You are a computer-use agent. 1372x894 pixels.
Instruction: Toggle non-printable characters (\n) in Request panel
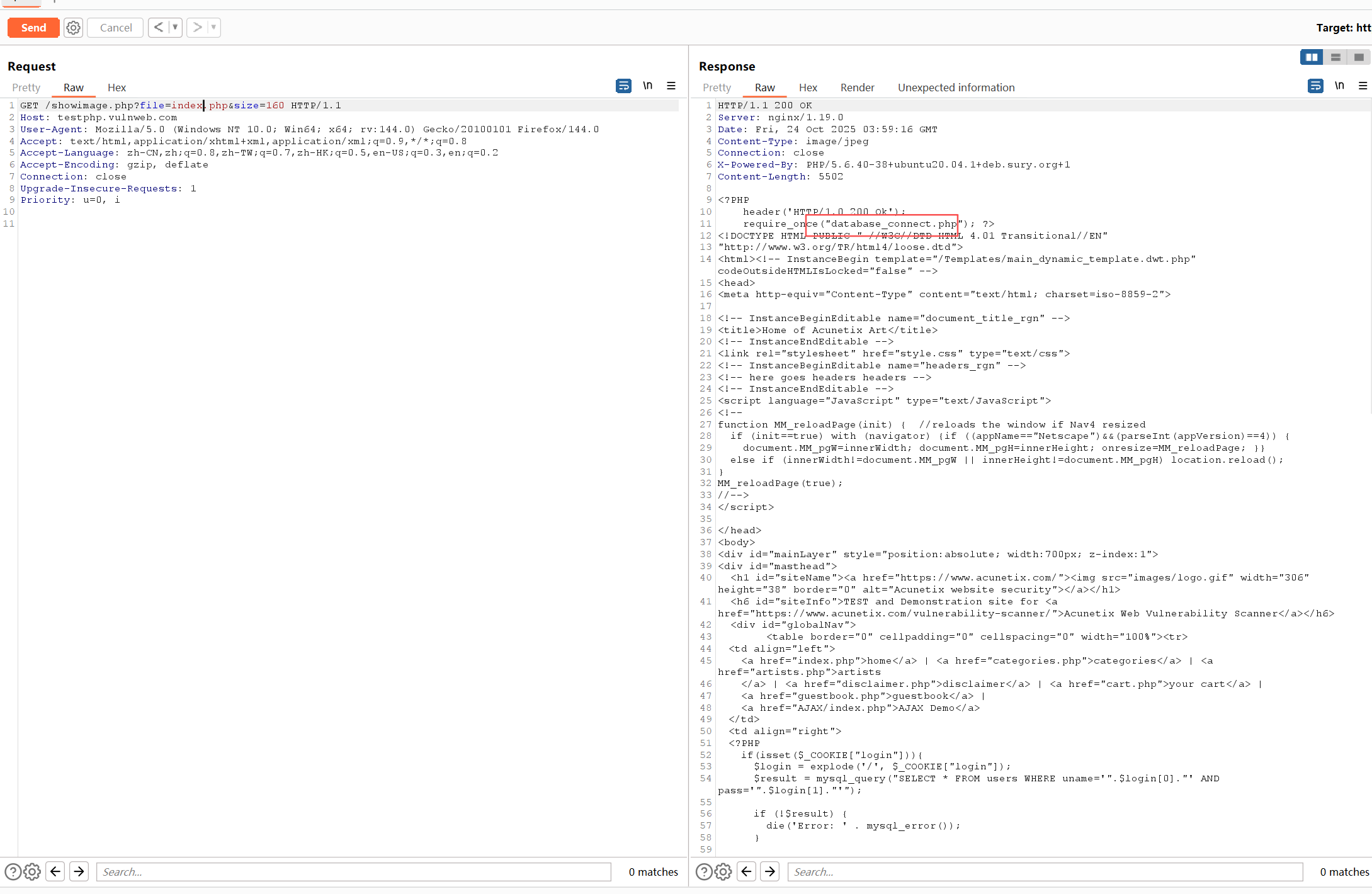[x=647, y=86]
